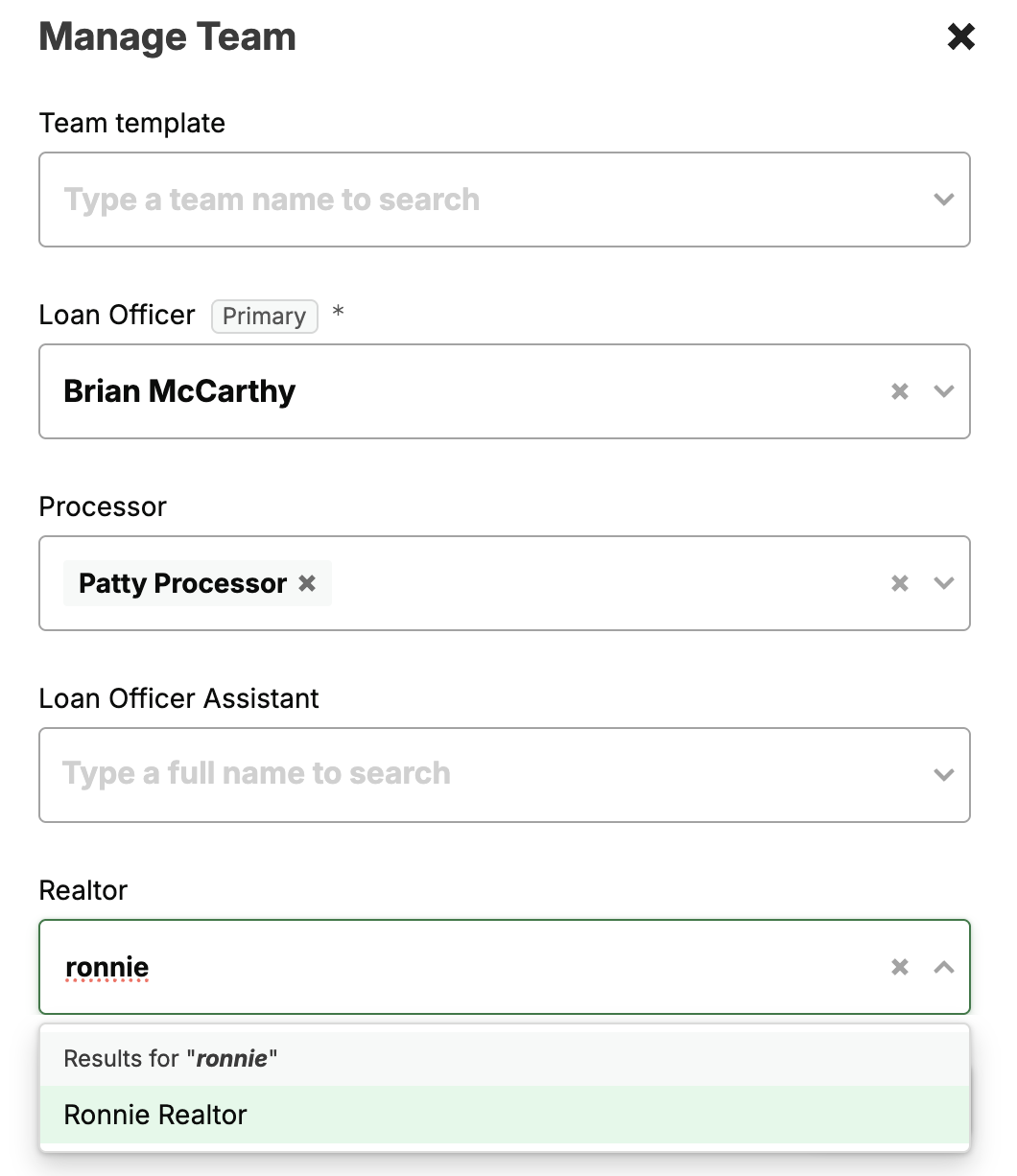Screen dimensions: 1017x1176
Task: Click the Manage Team heading
Action: pos(167,37)
